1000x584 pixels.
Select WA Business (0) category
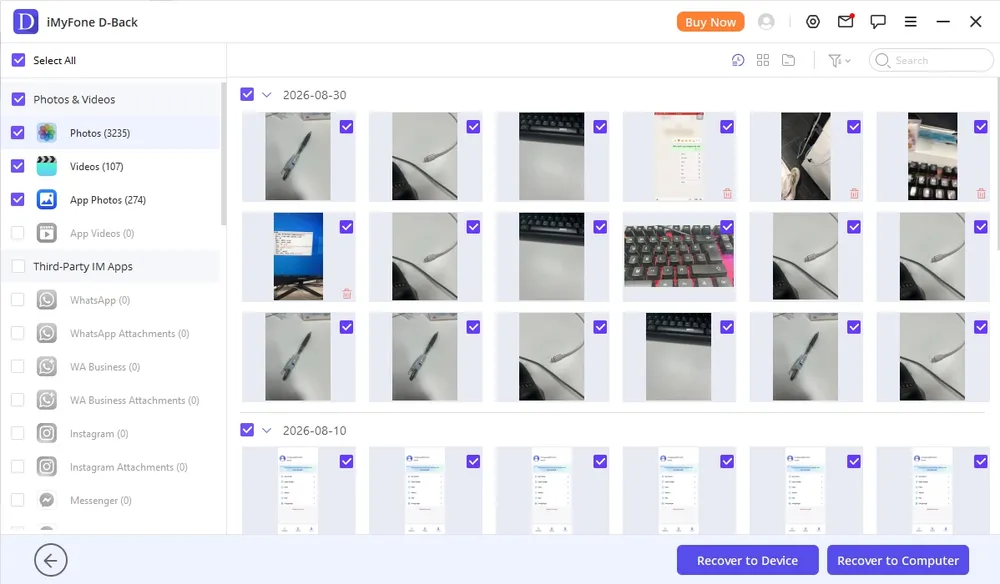(110, 367)
